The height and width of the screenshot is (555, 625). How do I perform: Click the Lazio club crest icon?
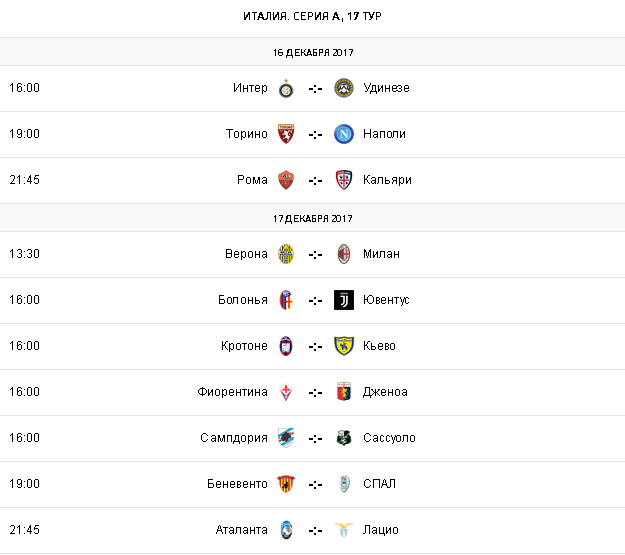(344, 530)
